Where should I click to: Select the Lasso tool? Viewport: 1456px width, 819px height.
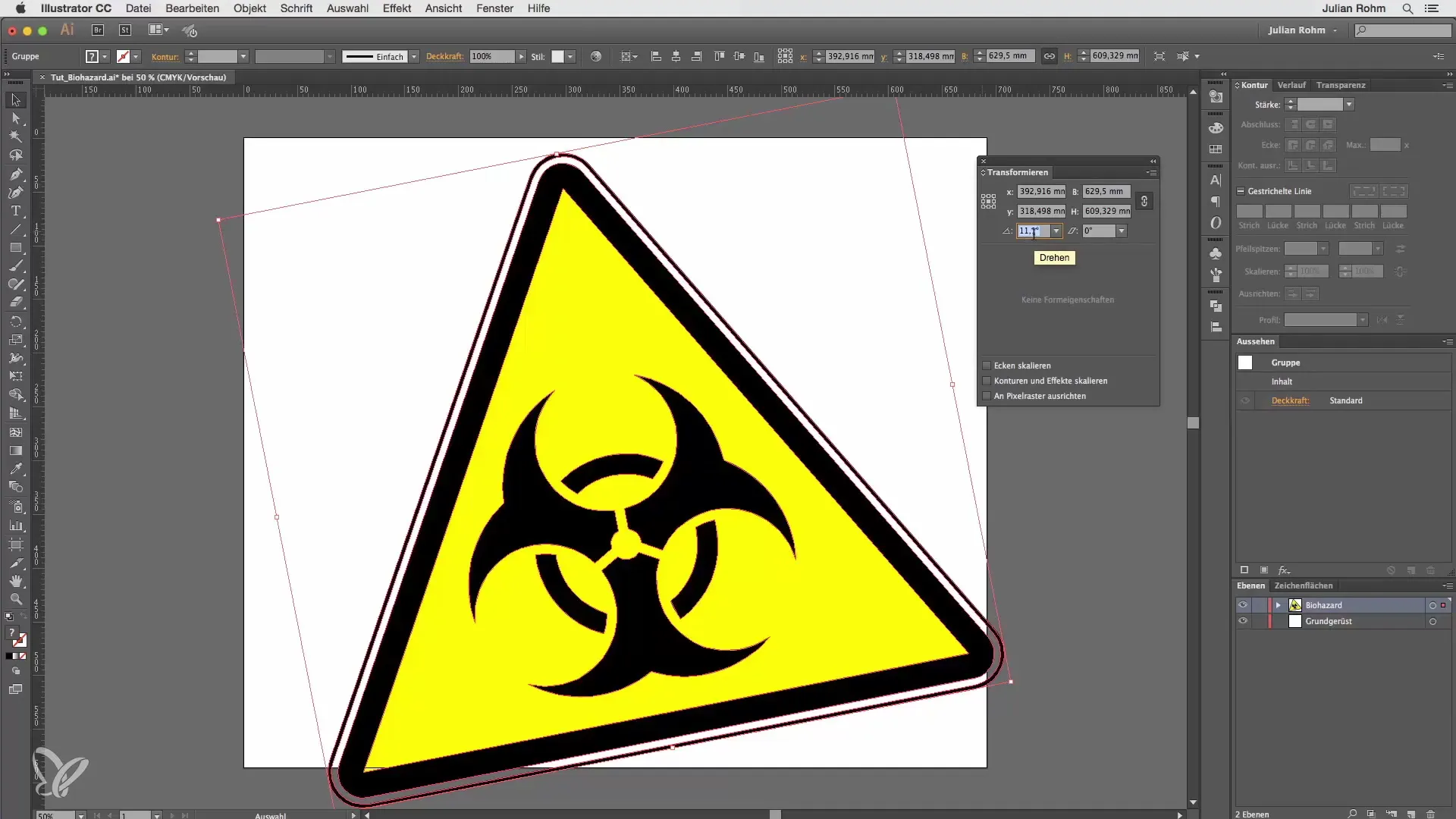pos(16,155)
